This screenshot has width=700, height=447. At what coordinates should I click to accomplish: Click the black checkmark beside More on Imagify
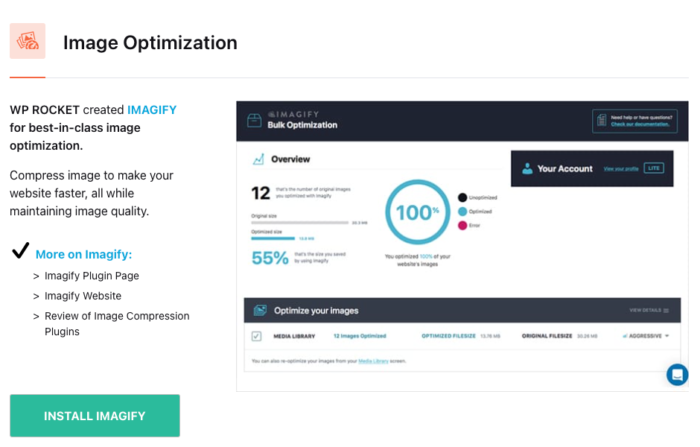point(20,251)
